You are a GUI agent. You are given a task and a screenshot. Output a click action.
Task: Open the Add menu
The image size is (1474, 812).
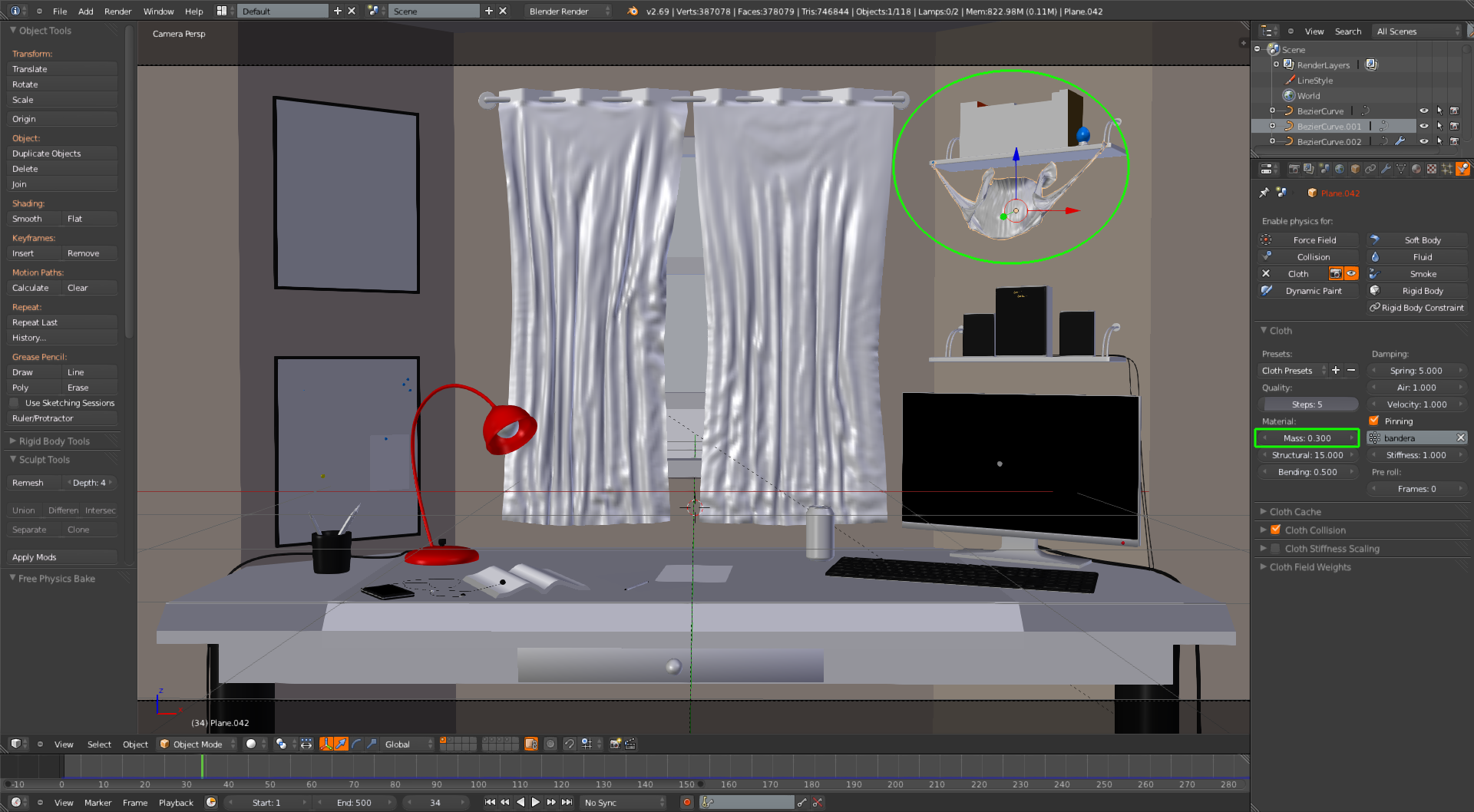click(x=86, y=11)
